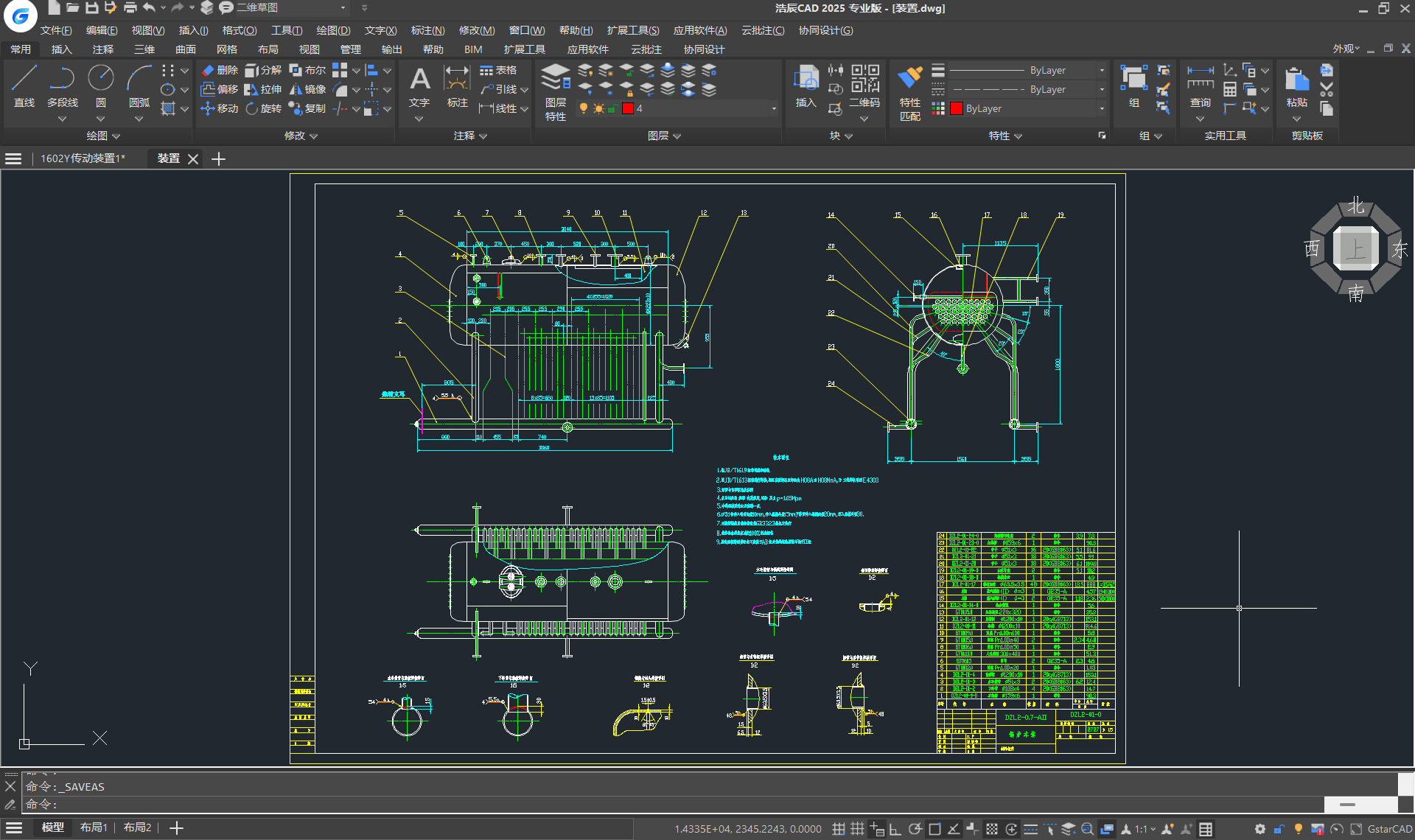Click the Delete (删除) modify tool
1415x840 pixels.
(220, 70)
